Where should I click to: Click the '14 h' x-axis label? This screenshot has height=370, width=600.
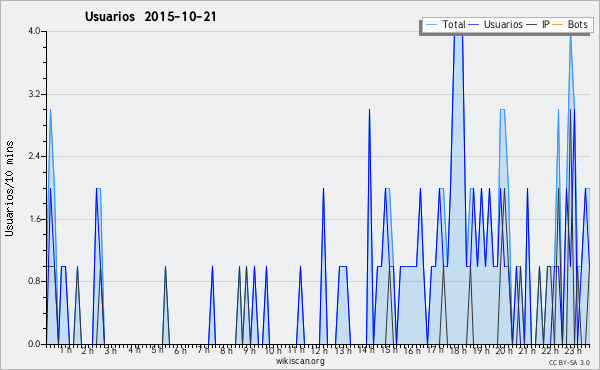[x=366, y=350]
